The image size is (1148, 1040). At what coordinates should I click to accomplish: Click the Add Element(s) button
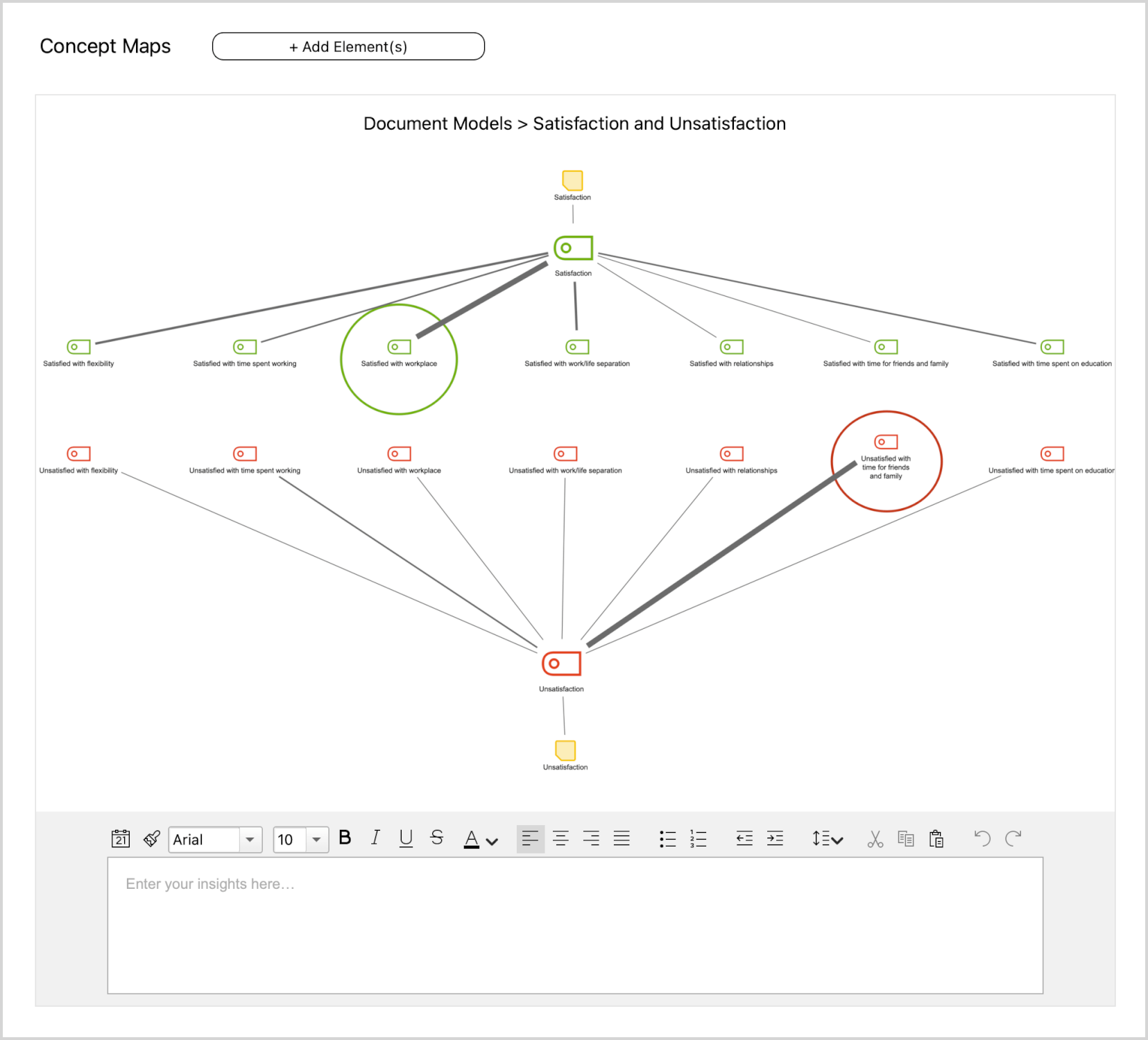point(348,46)
